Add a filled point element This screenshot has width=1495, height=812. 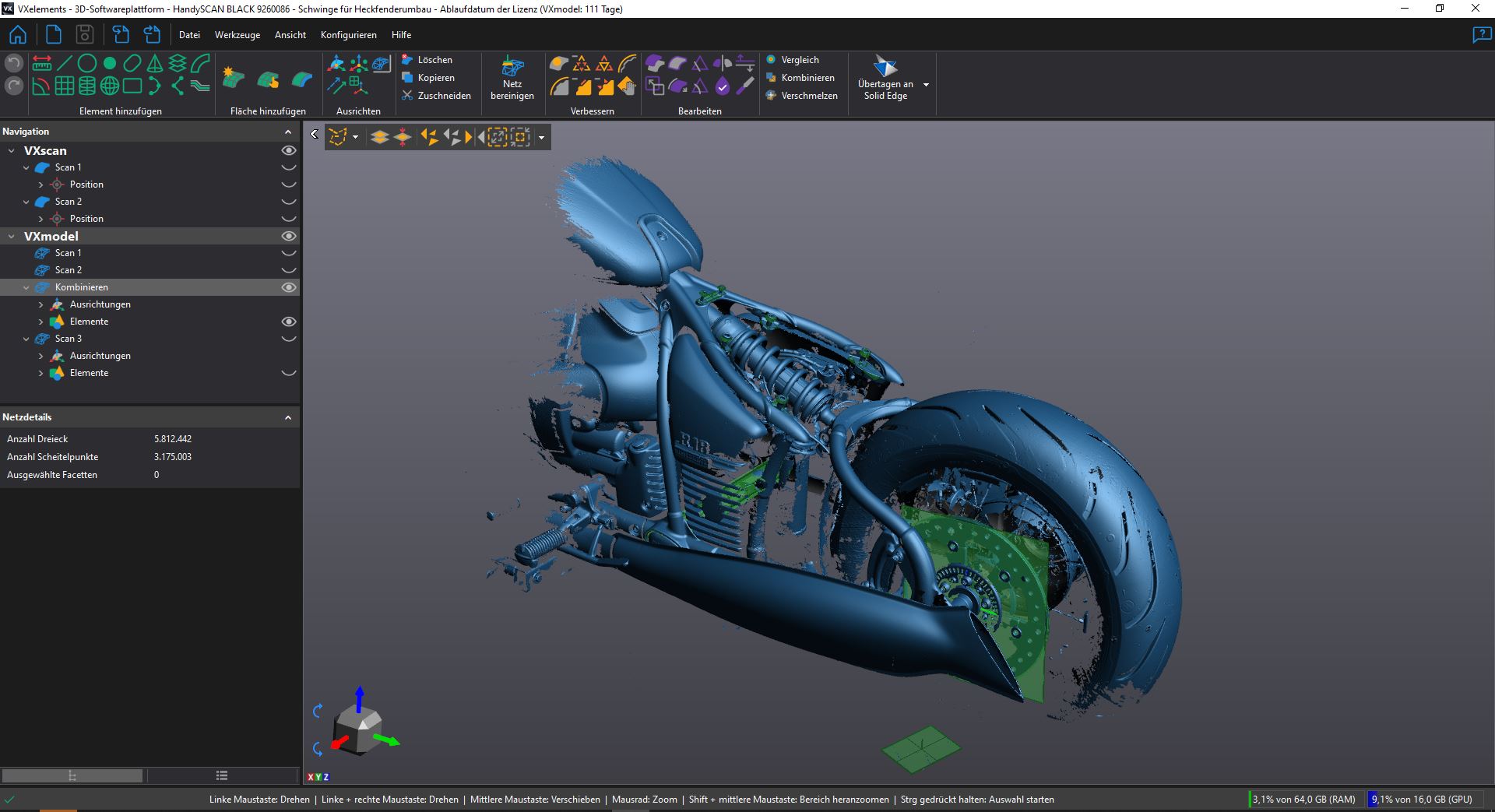coord(110,63)
